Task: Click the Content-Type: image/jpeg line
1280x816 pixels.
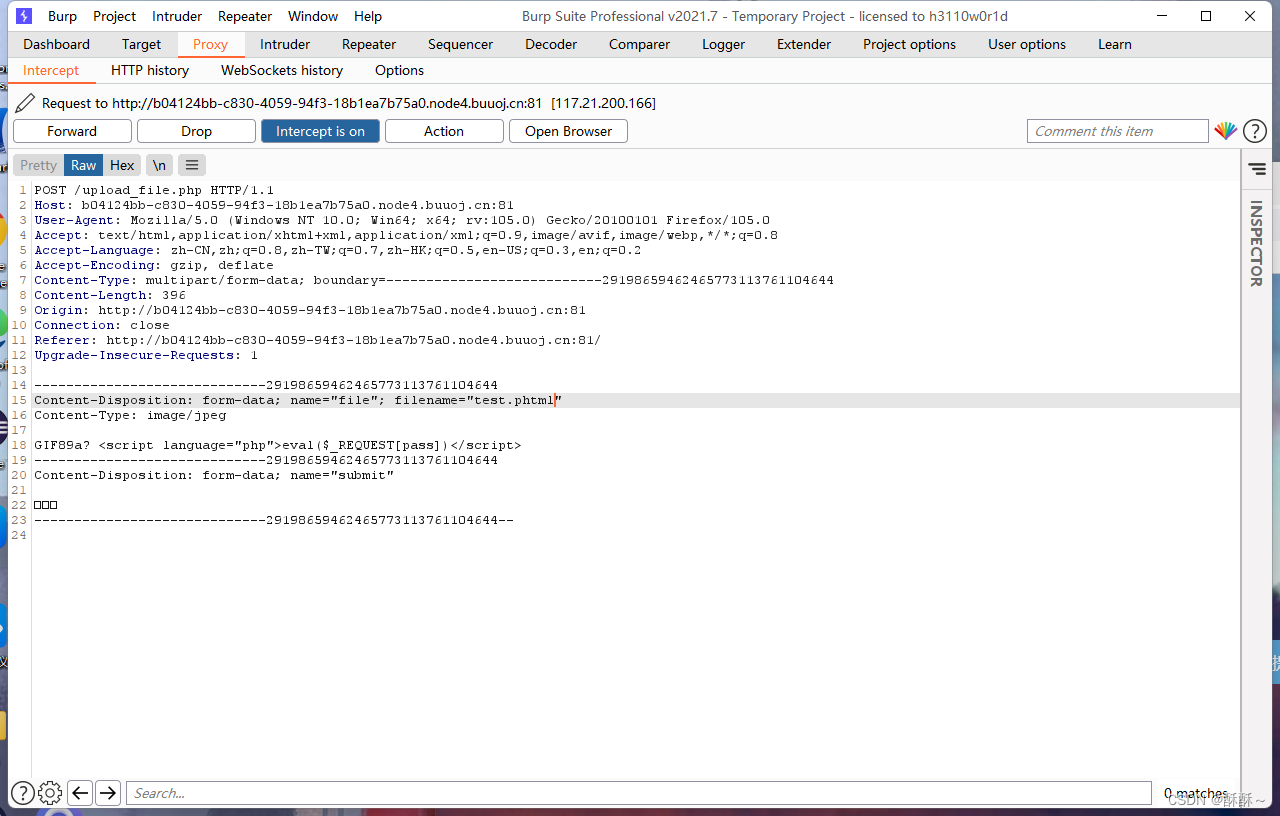Action: [x=130, y=415]
